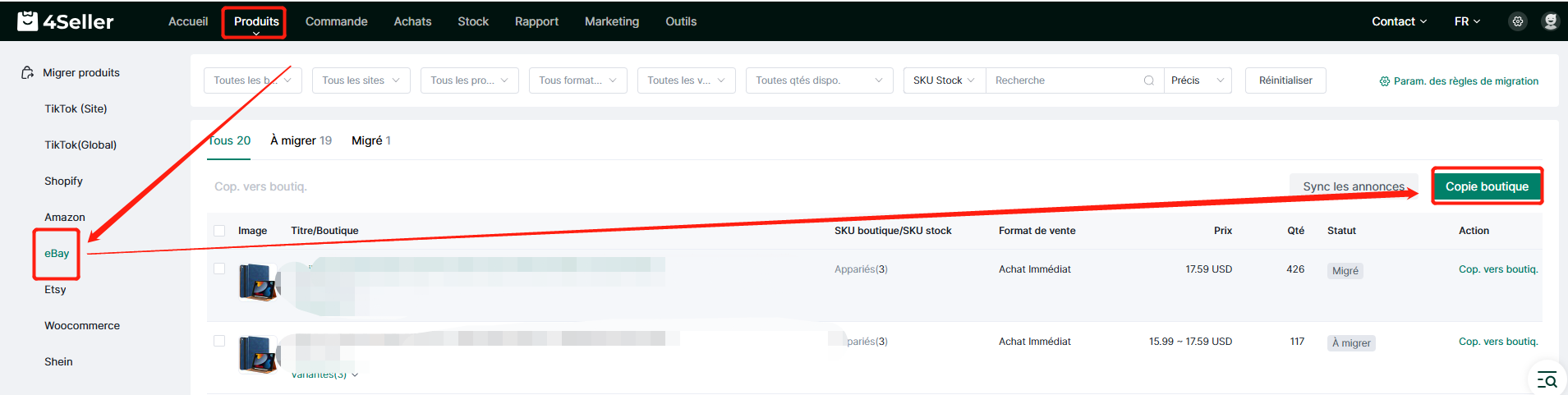Click the migration rules gear icon
This screenshot has height=395, width=1568.
(x=1385, y=81)
